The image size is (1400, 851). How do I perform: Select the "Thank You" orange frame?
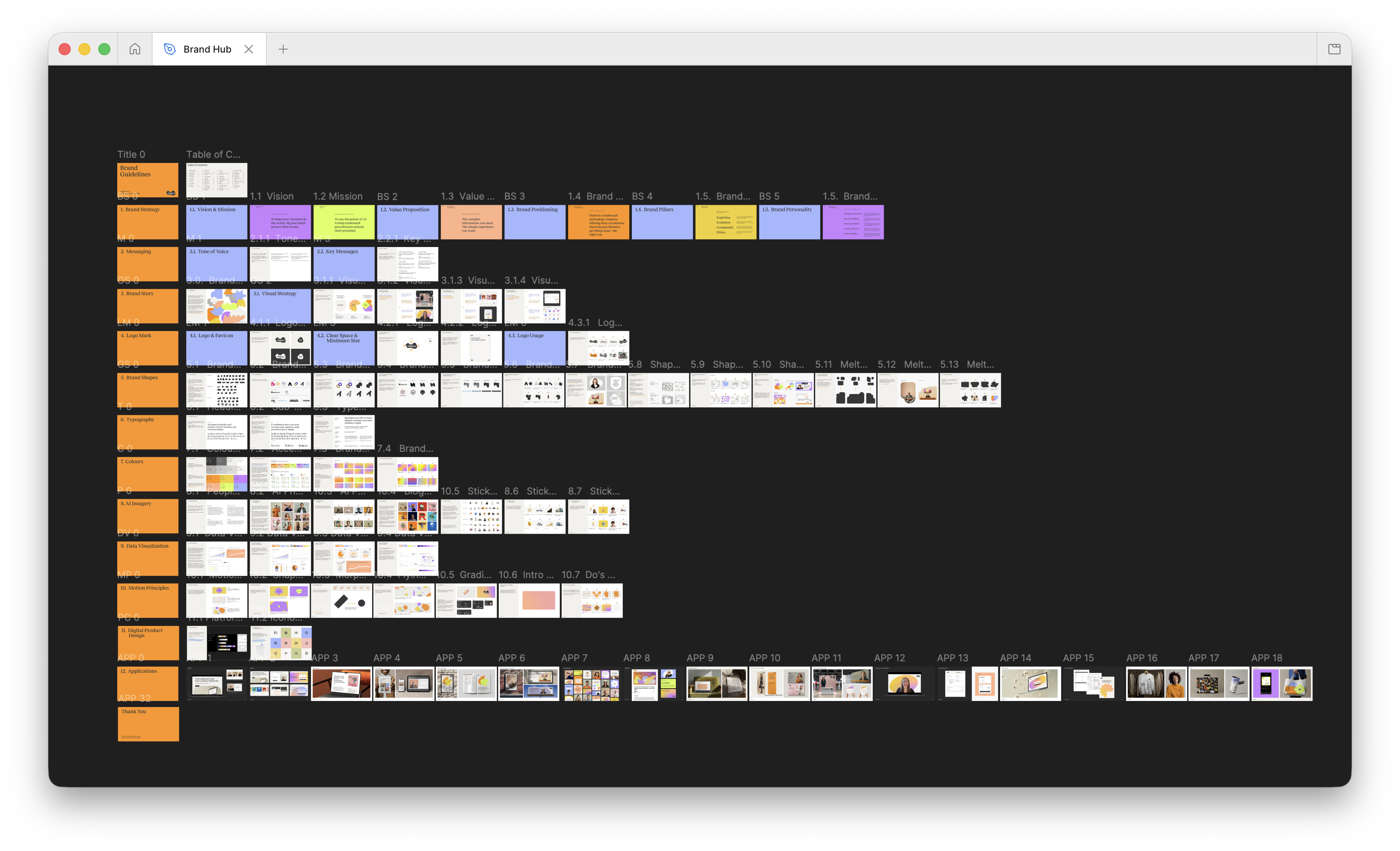148,724
